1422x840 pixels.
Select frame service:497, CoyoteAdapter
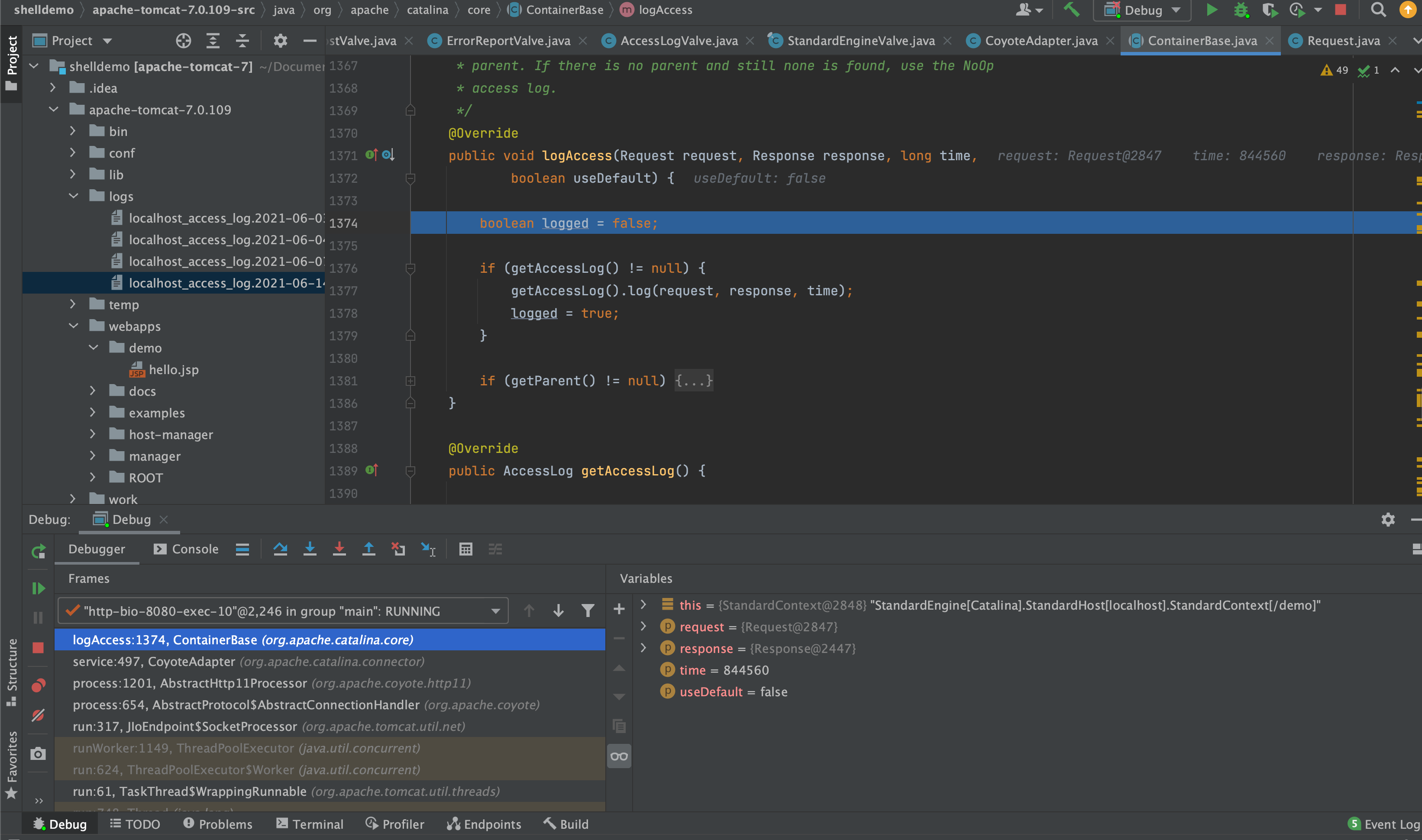pos(330,661)
